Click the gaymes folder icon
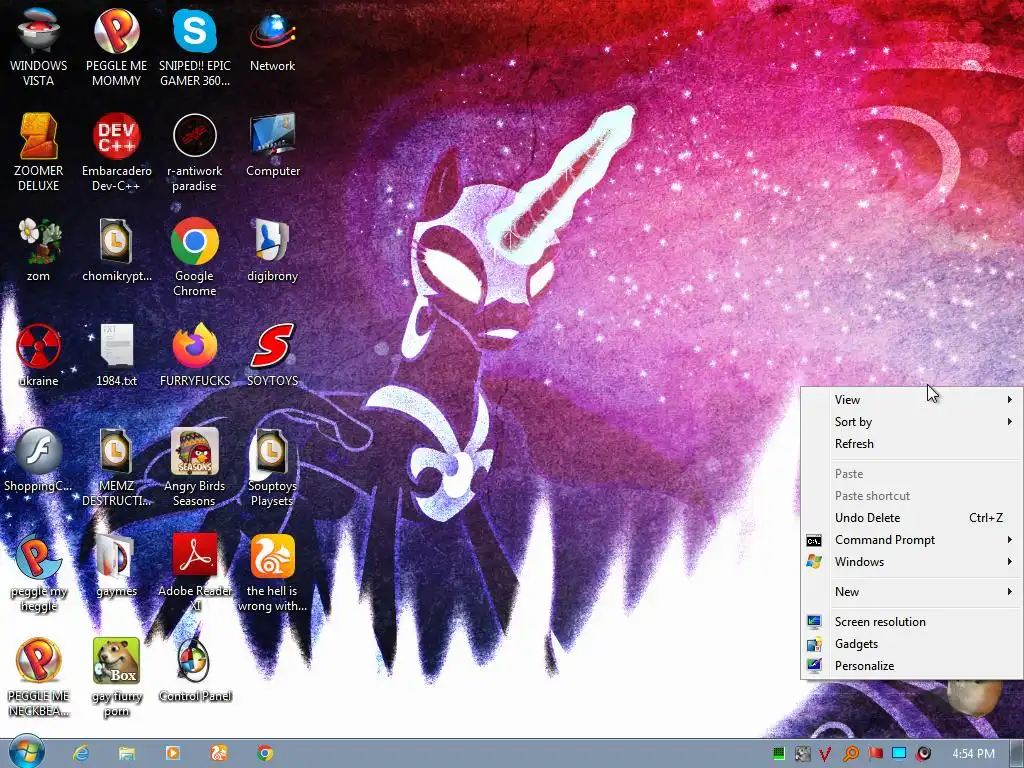 [116, 566]
